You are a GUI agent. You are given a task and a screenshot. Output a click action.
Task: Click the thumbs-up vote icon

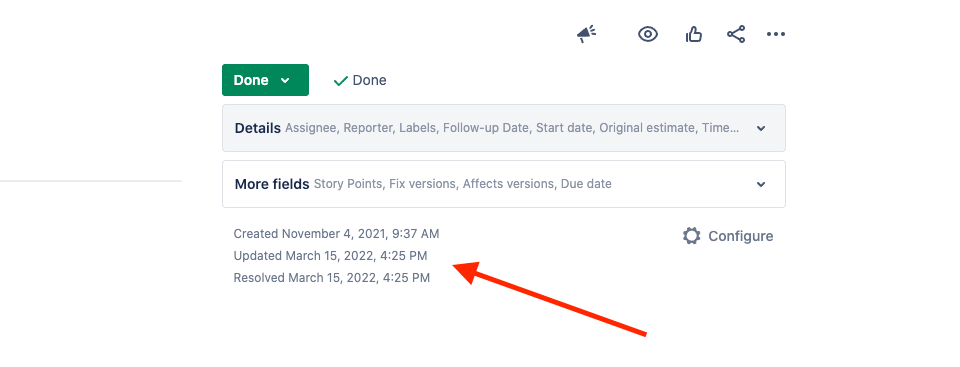click(x=694, y=34)
